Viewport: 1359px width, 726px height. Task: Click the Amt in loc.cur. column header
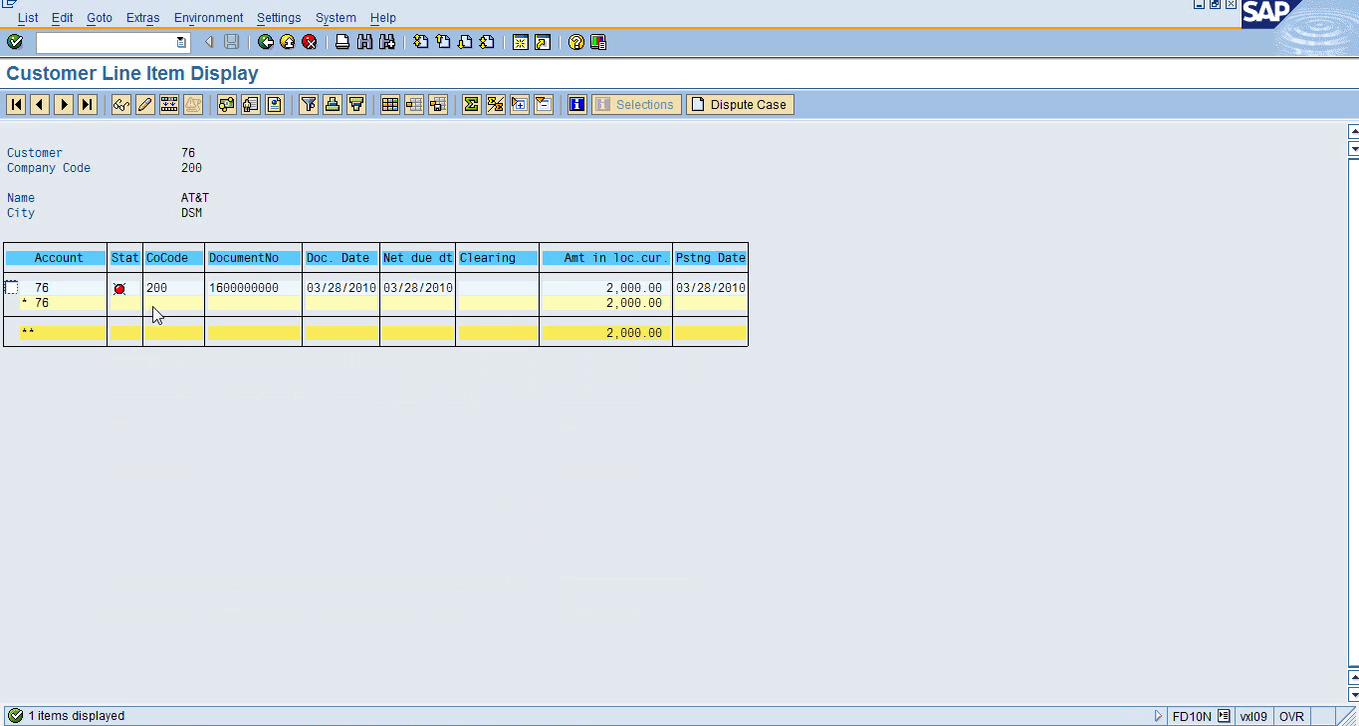(x=606, y=258)
